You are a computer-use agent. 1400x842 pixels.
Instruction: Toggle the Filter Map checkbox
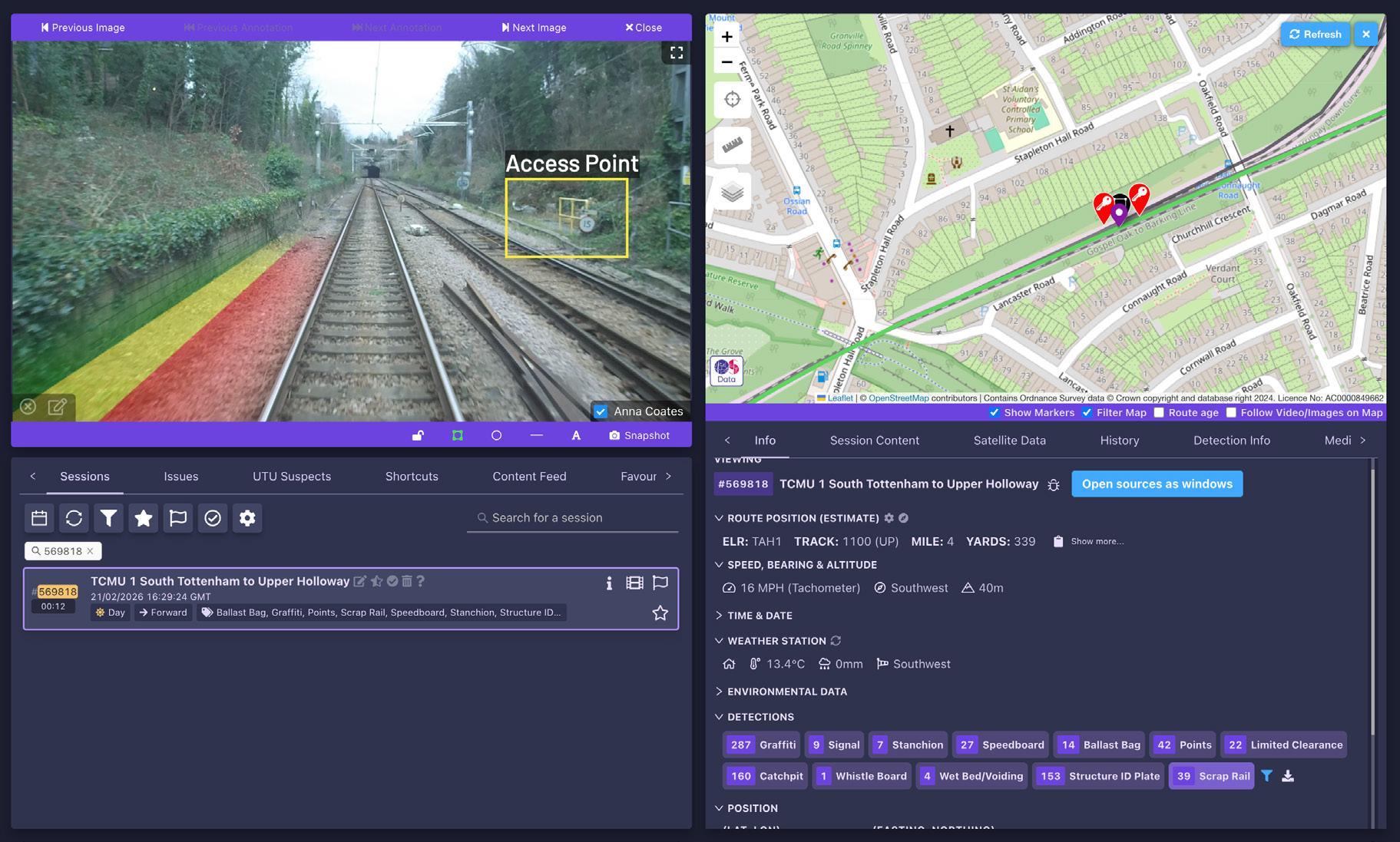pyautogui.click(x=1087, y=413)
